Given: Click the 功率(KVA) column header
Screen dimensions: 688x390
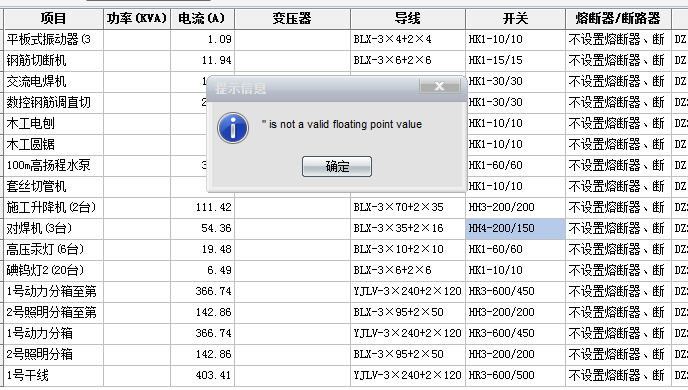Looking at the screenshot, I should (137, 18).
